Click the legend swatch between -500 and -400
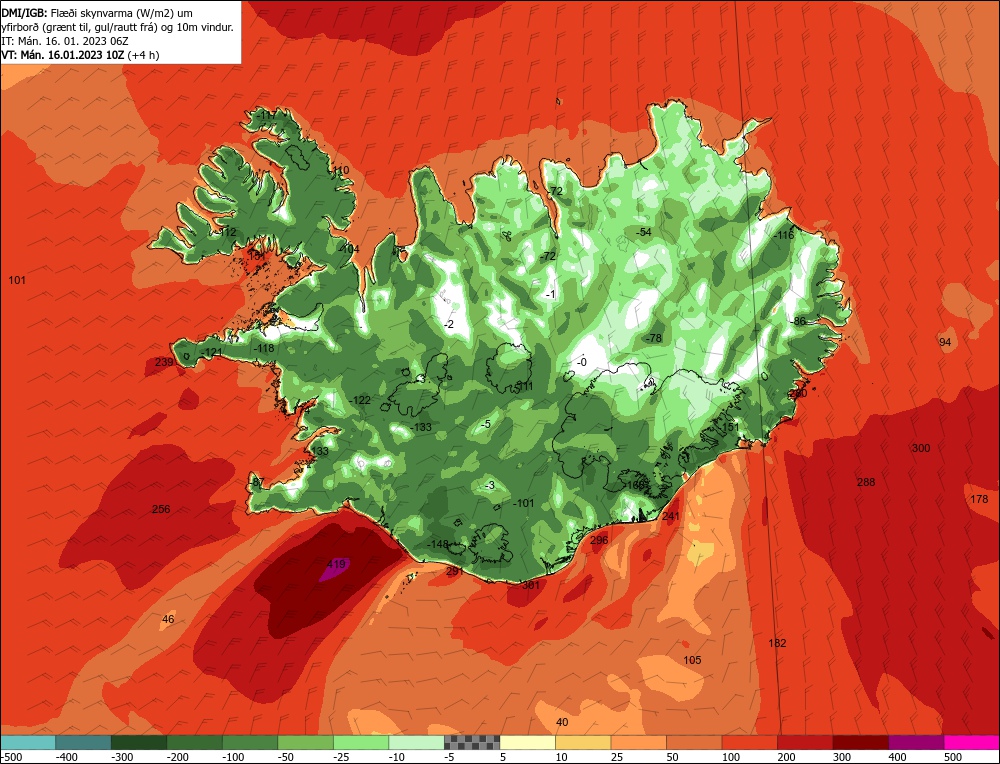The image size is (1000, 764). (x=28, y=742)
